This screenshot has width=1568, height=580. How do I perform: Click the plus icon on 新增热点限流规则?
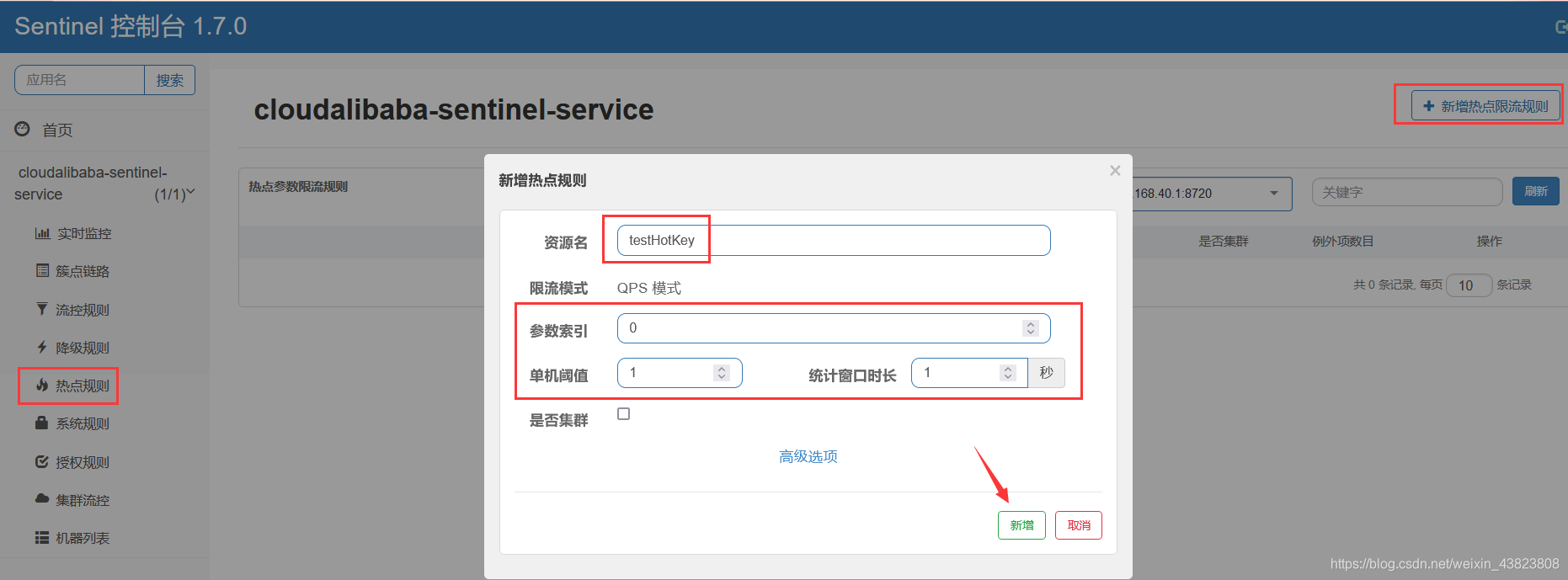(1428, 106)
